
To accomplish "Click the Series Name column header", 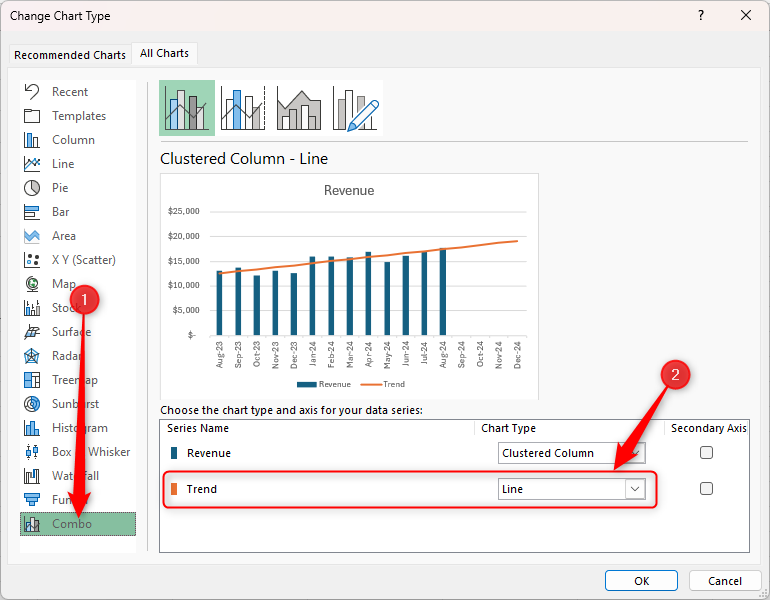I will pyautogui.click(x=198, y=428).
